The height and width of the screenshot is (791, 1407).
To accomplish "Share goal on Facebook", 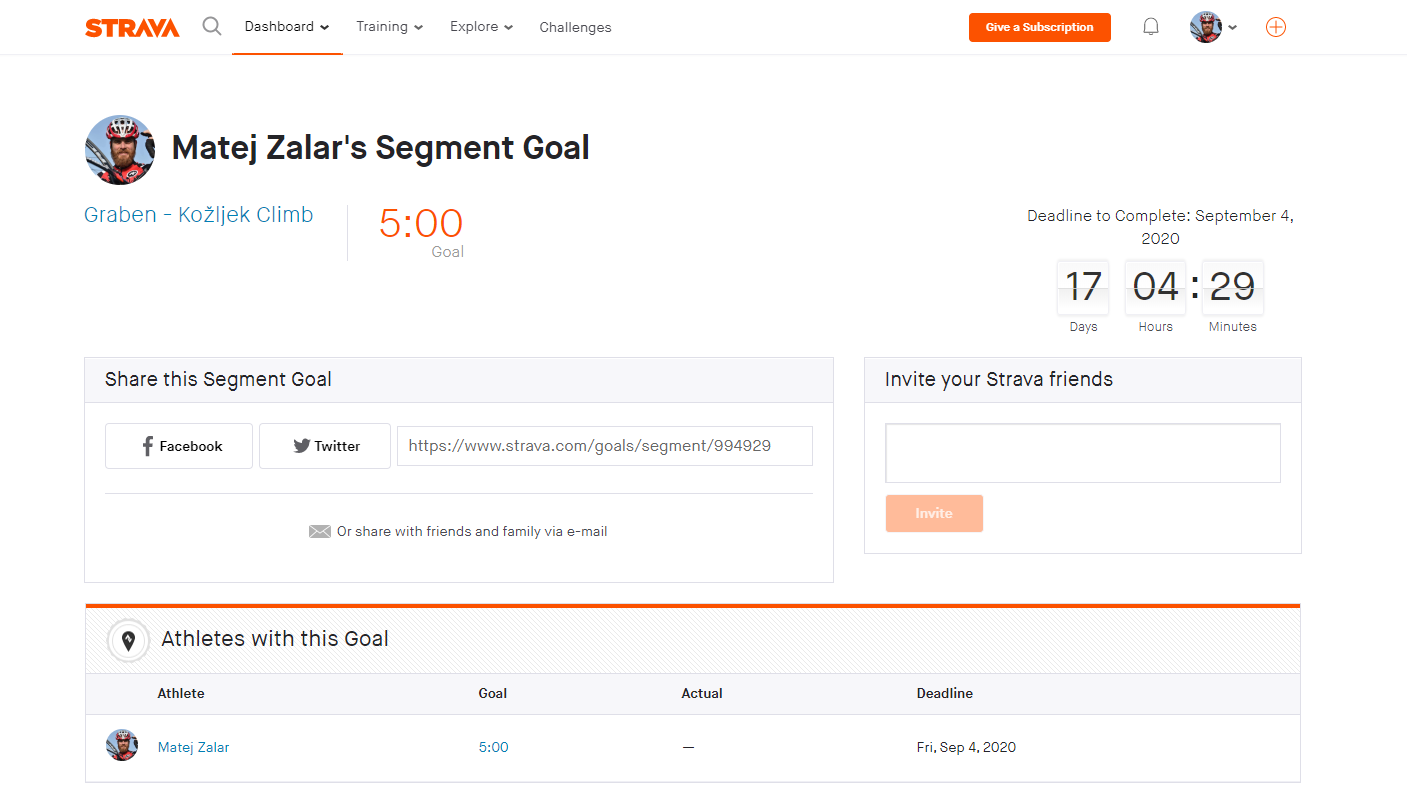I will [179, 446].
